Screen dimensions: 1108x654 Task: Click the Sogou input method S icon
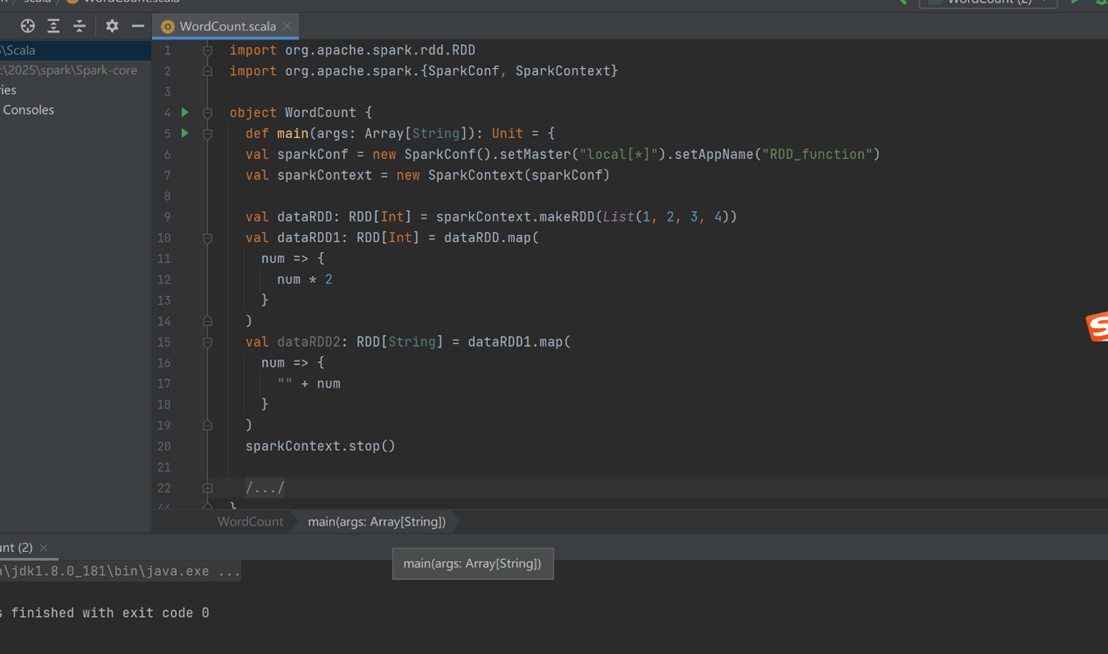coord(1097,326)
